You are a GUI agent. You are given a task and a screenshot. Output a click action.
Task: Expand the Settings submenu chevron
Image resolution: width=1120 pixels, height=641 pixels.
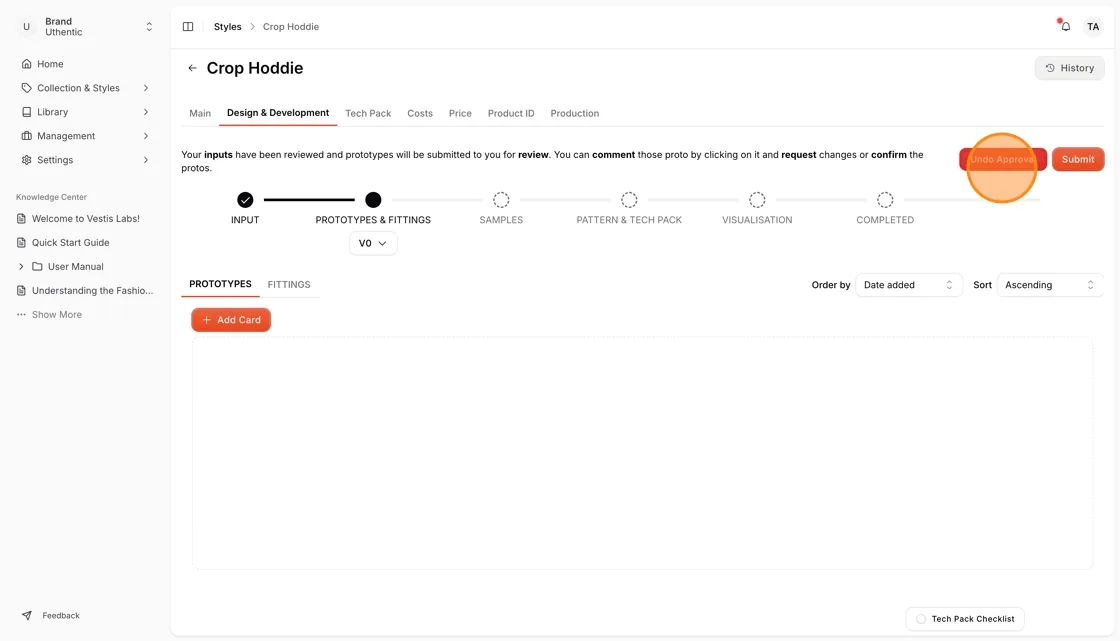(x=146, y=160)
